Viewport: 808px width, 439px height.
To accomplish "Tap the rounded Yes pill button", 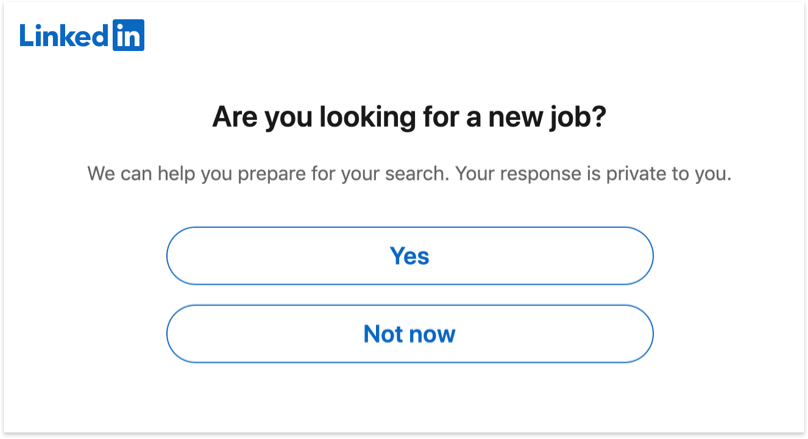I will click(409, 255).
